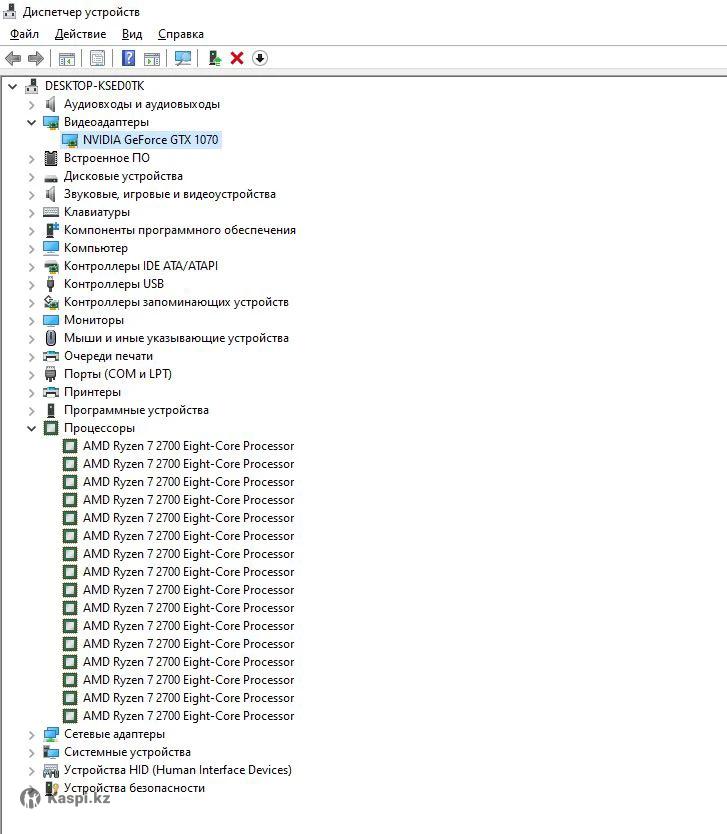Click the Back arrow toolbar icon
Viewport: 727px width, 834px height.
(x=13, y=58)
